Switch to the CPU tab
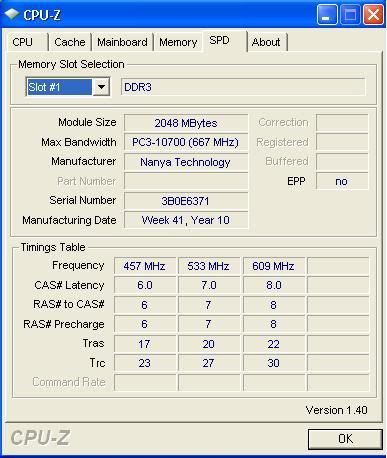This screenshot has height=458, width=387. point(27,42)
